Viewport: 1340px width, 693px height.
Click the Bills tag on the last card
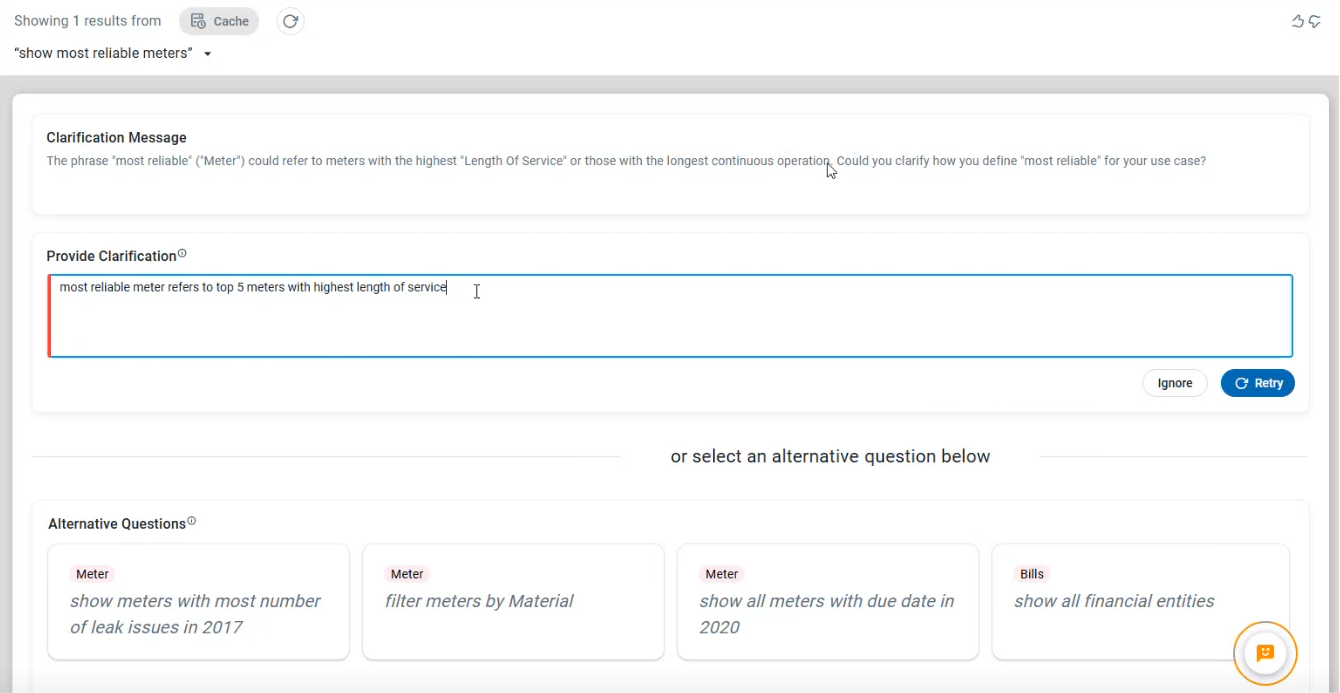coord(1032,574)
